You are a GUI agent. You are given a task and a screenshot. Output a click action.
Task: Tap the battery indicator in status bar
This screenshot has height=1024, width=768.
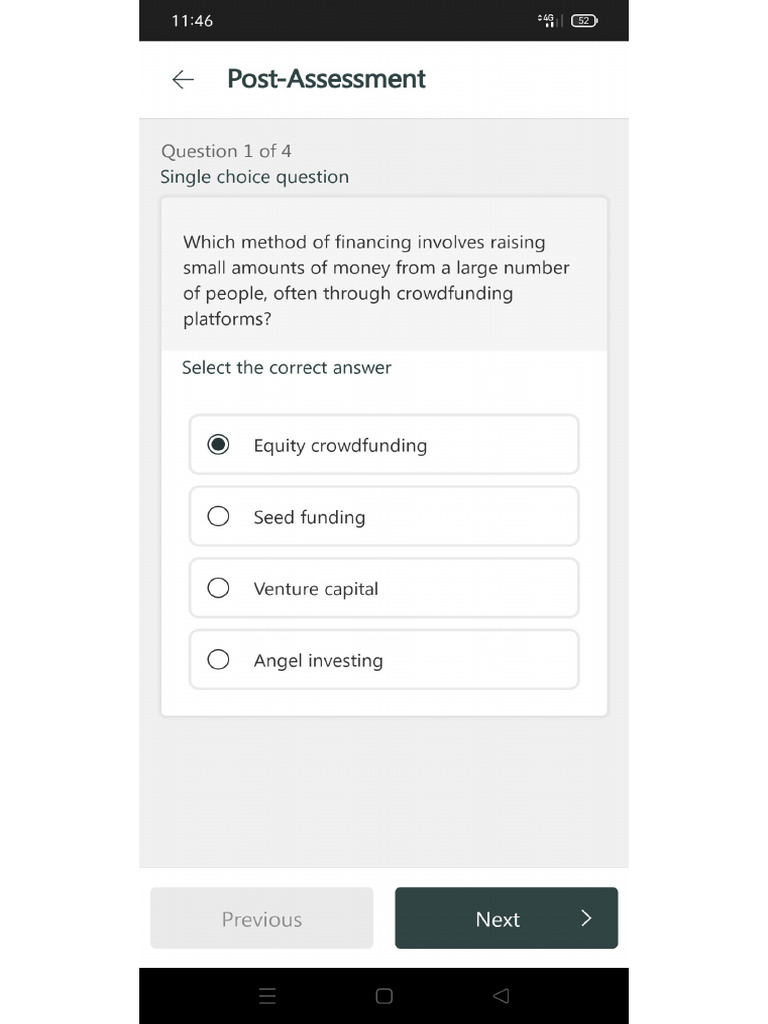point(583,21)
